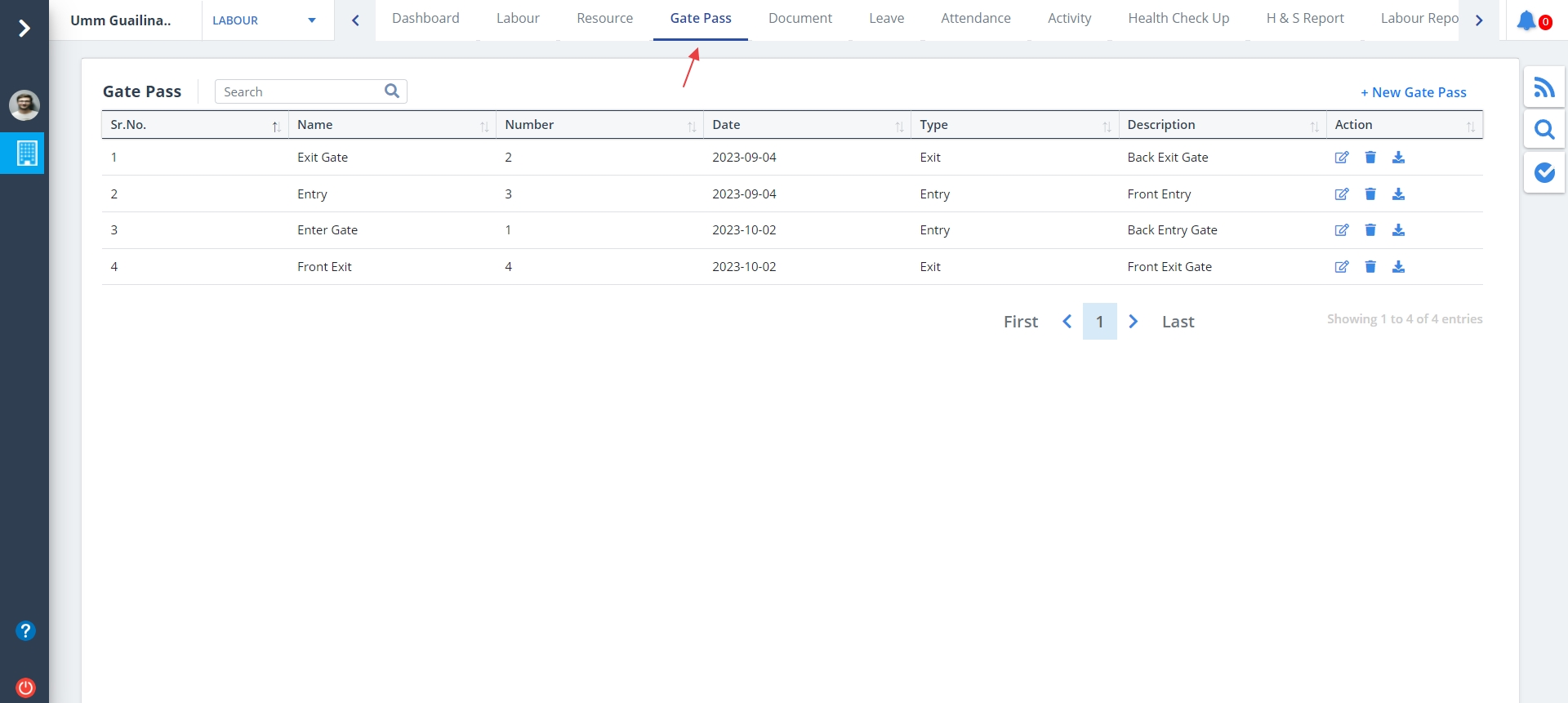
Task: Click the trash icon for Front Exit
Action: [x=1370, y=267]
